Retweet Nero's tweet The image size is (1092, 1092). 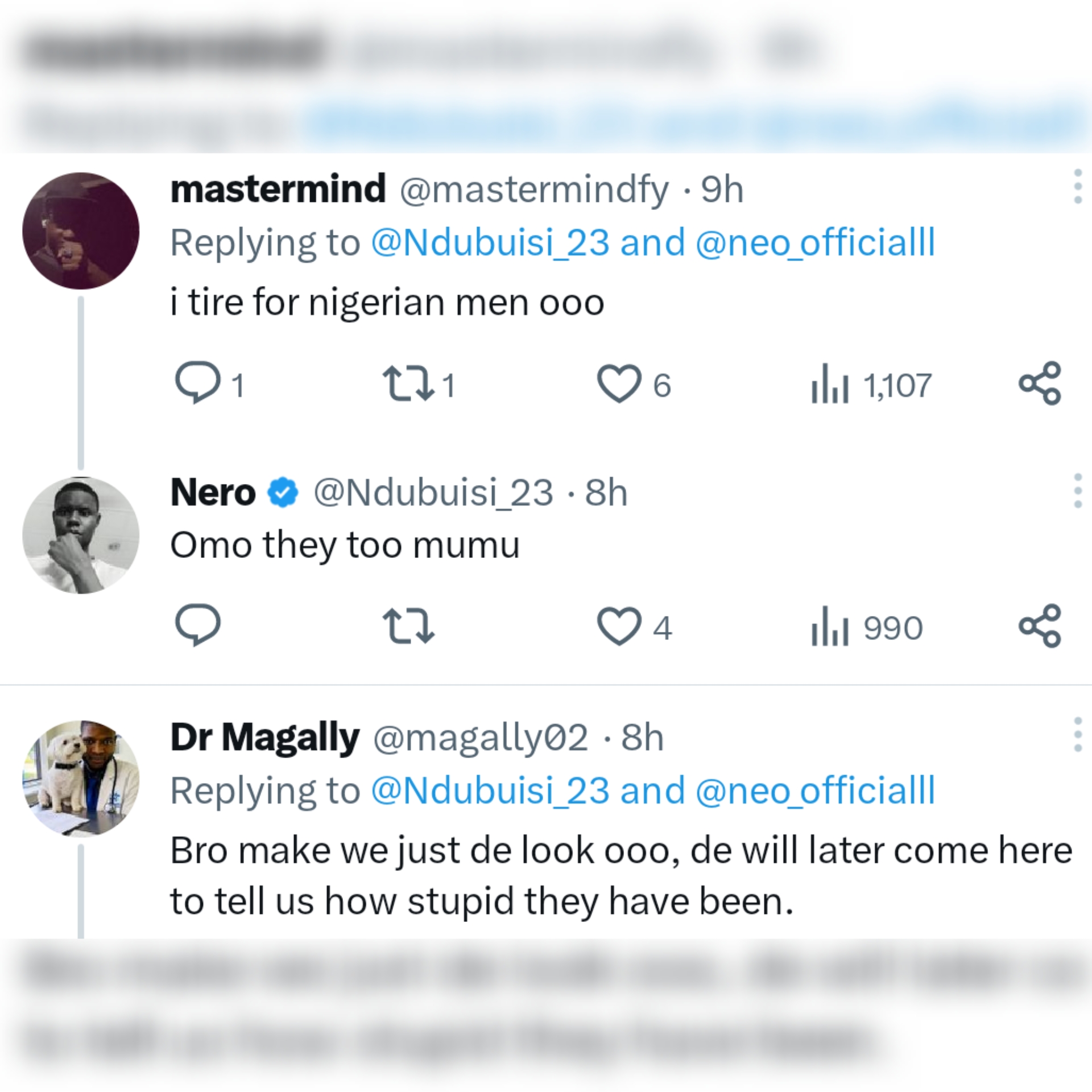[x=409, y=626]
